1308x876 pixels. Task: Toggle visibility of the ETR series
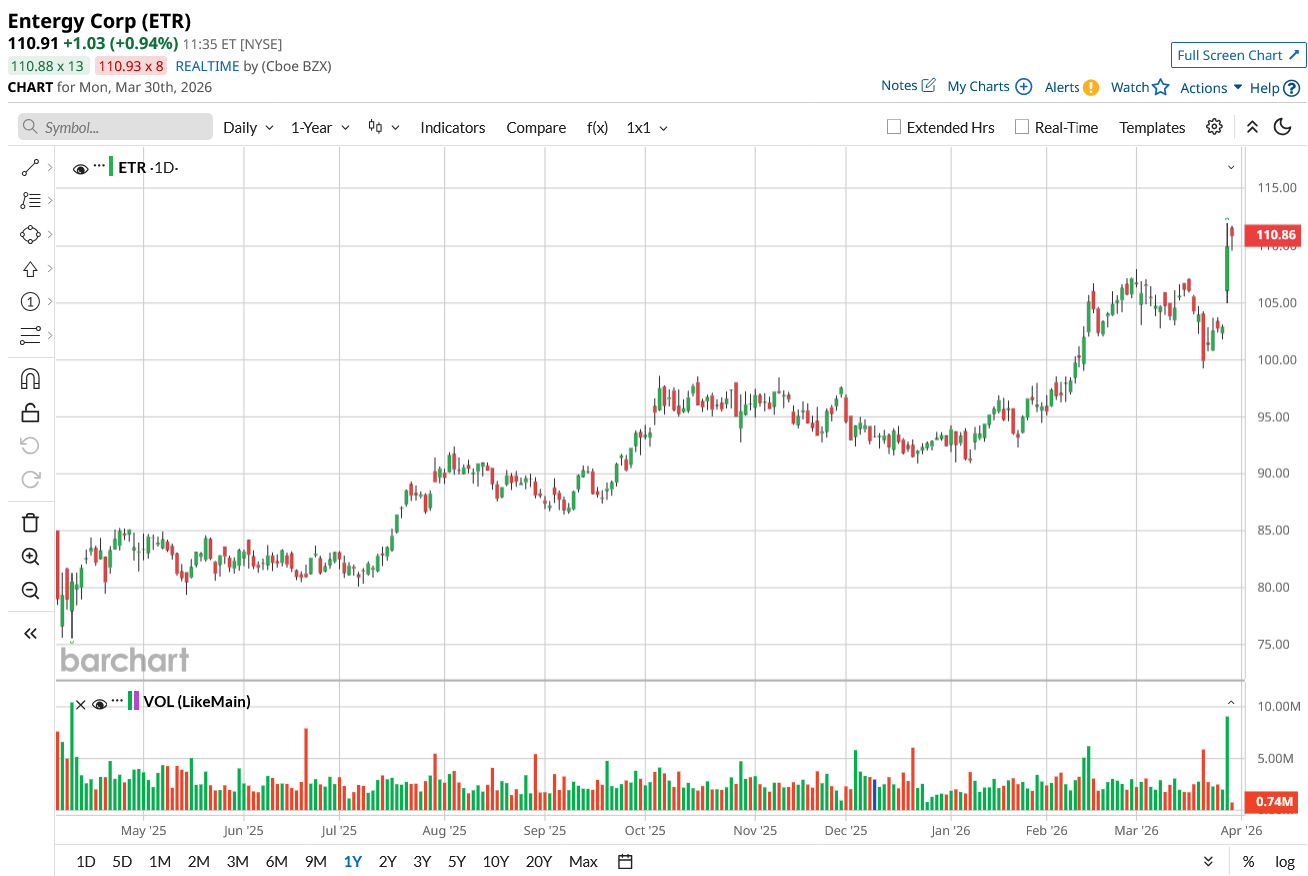point(81,169)
